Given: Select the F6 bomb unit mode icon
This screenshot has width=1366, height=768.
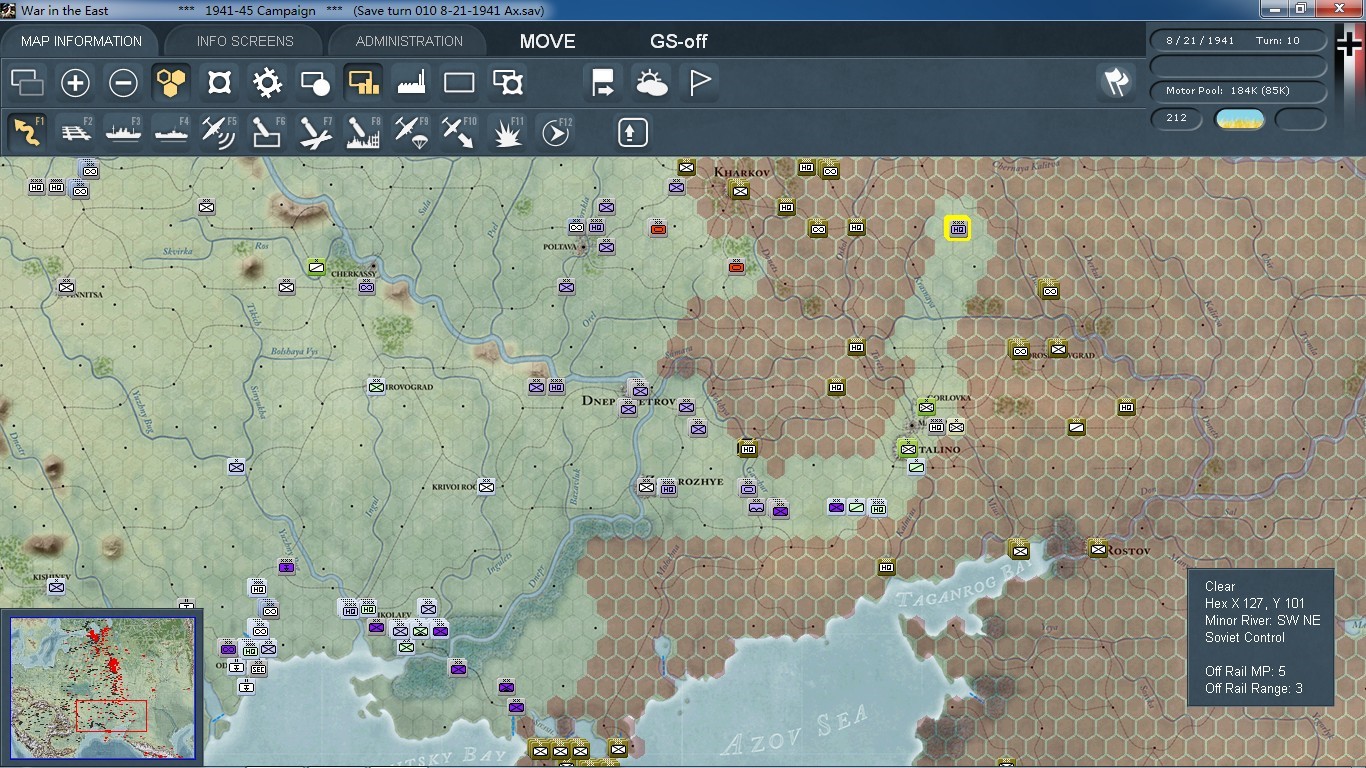Looking at the screenshot, I should 267,132.
